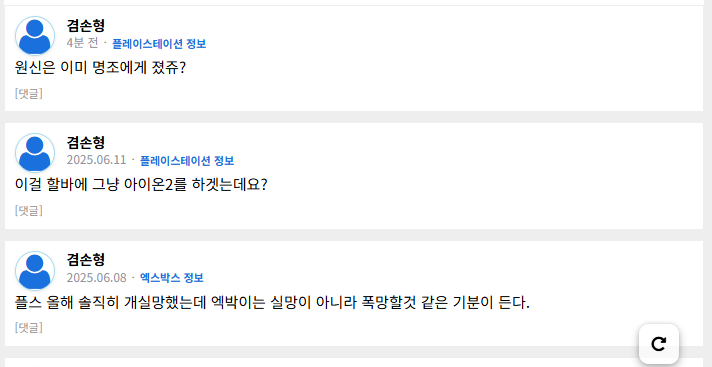
Task: Open avatar of the 4분 전 post
Action: [35, 36]
